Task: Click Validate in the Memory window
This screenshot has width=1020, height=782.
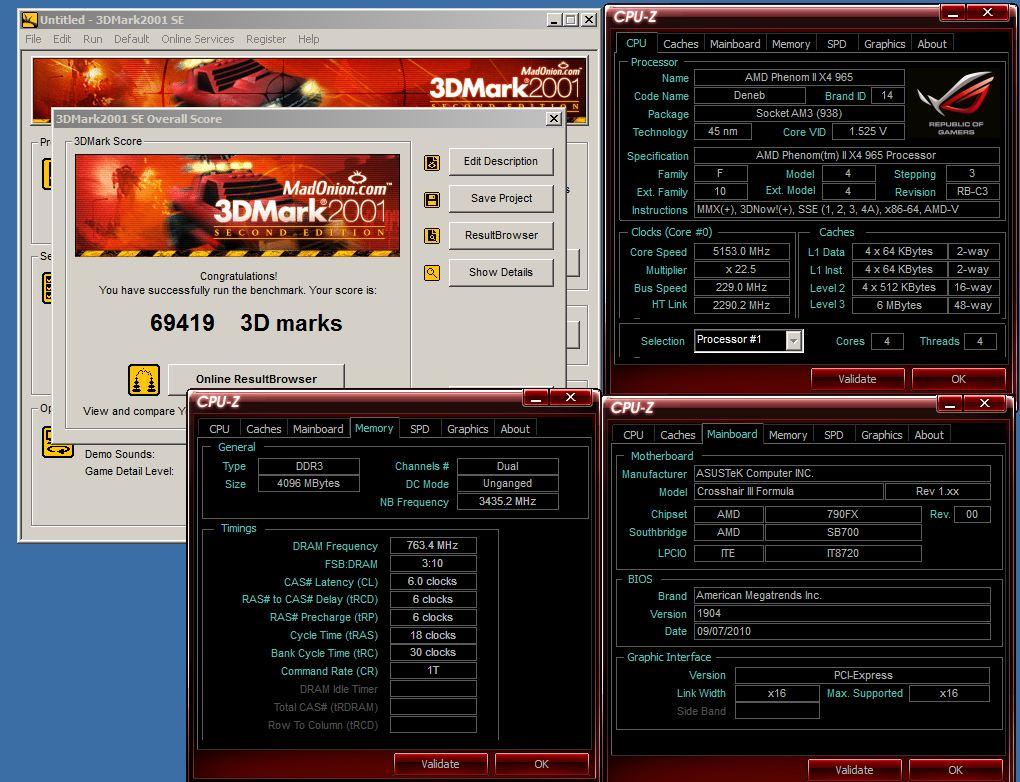Action: [x=440, y=764]
